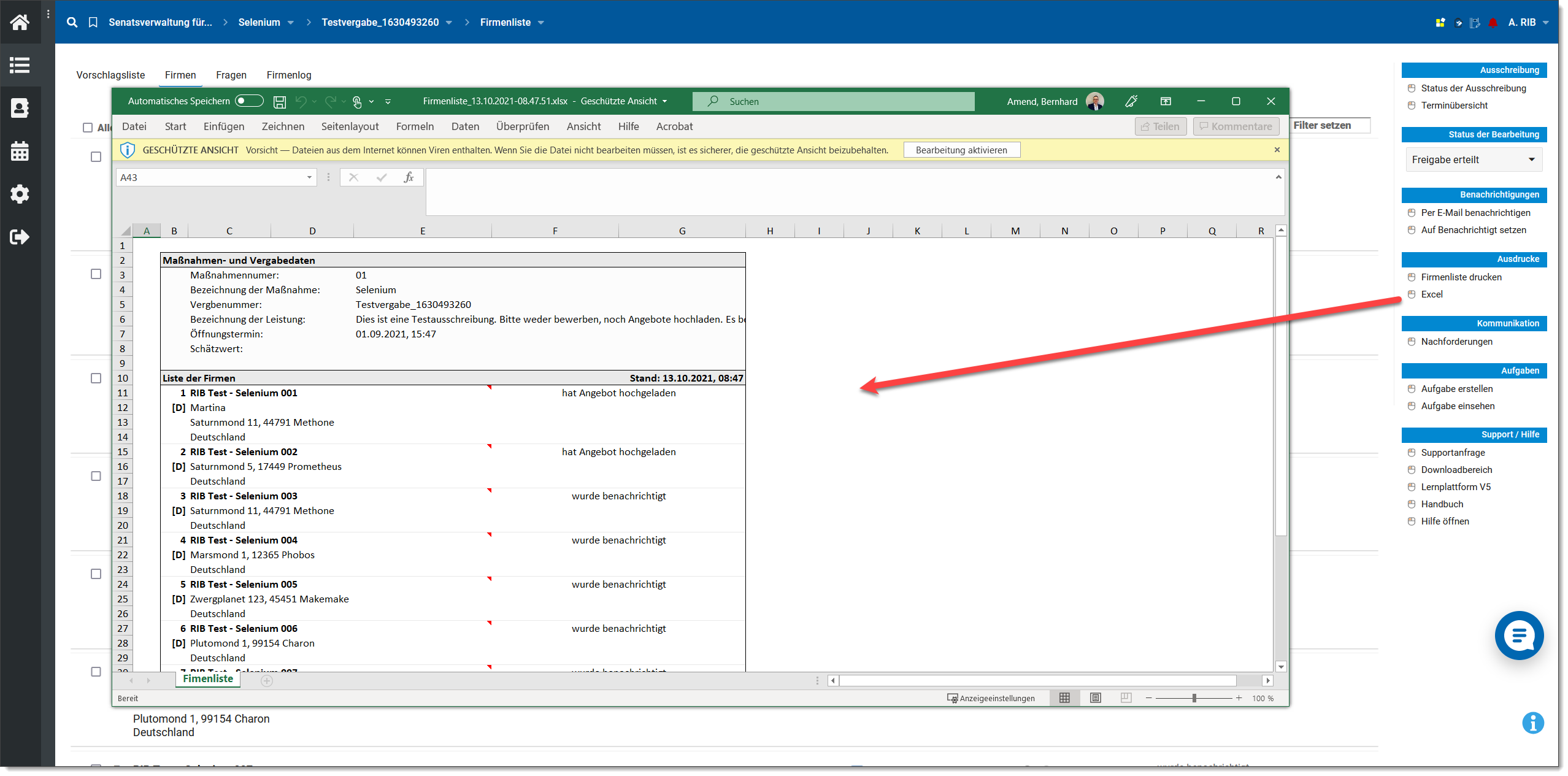The width and height of the screenshot is (1568, 776).
Task: Click the Excel save disk icon
Action: (280, 102)
